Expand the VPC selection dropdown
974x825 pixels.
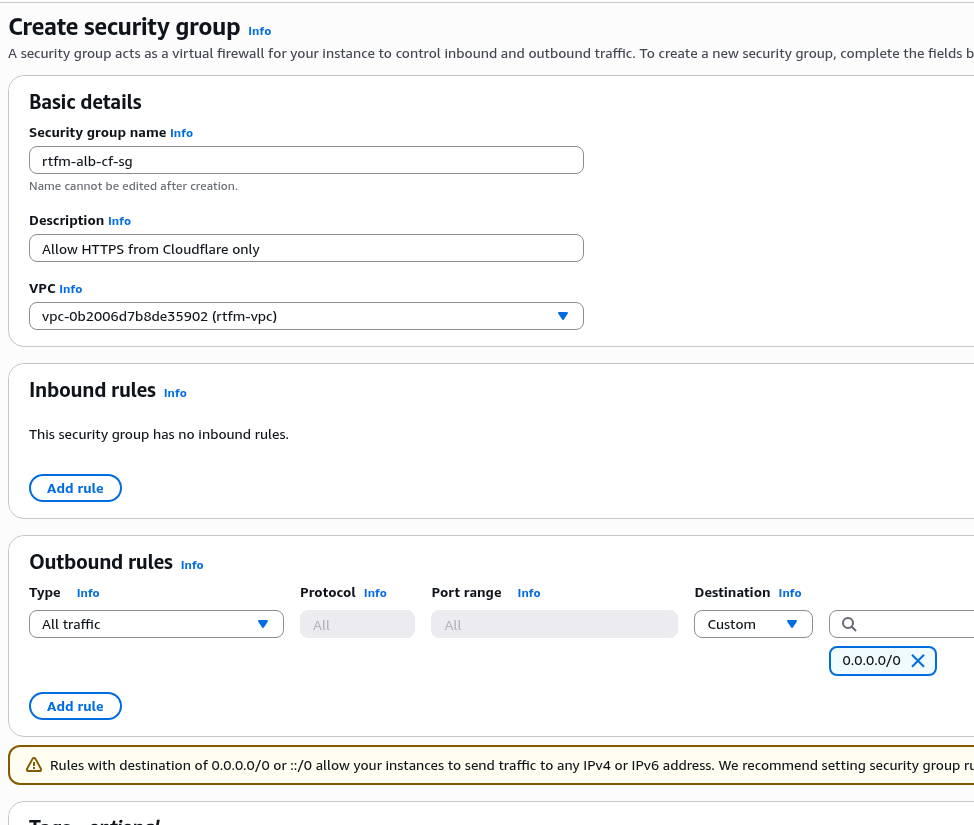[x=306, y=316]
